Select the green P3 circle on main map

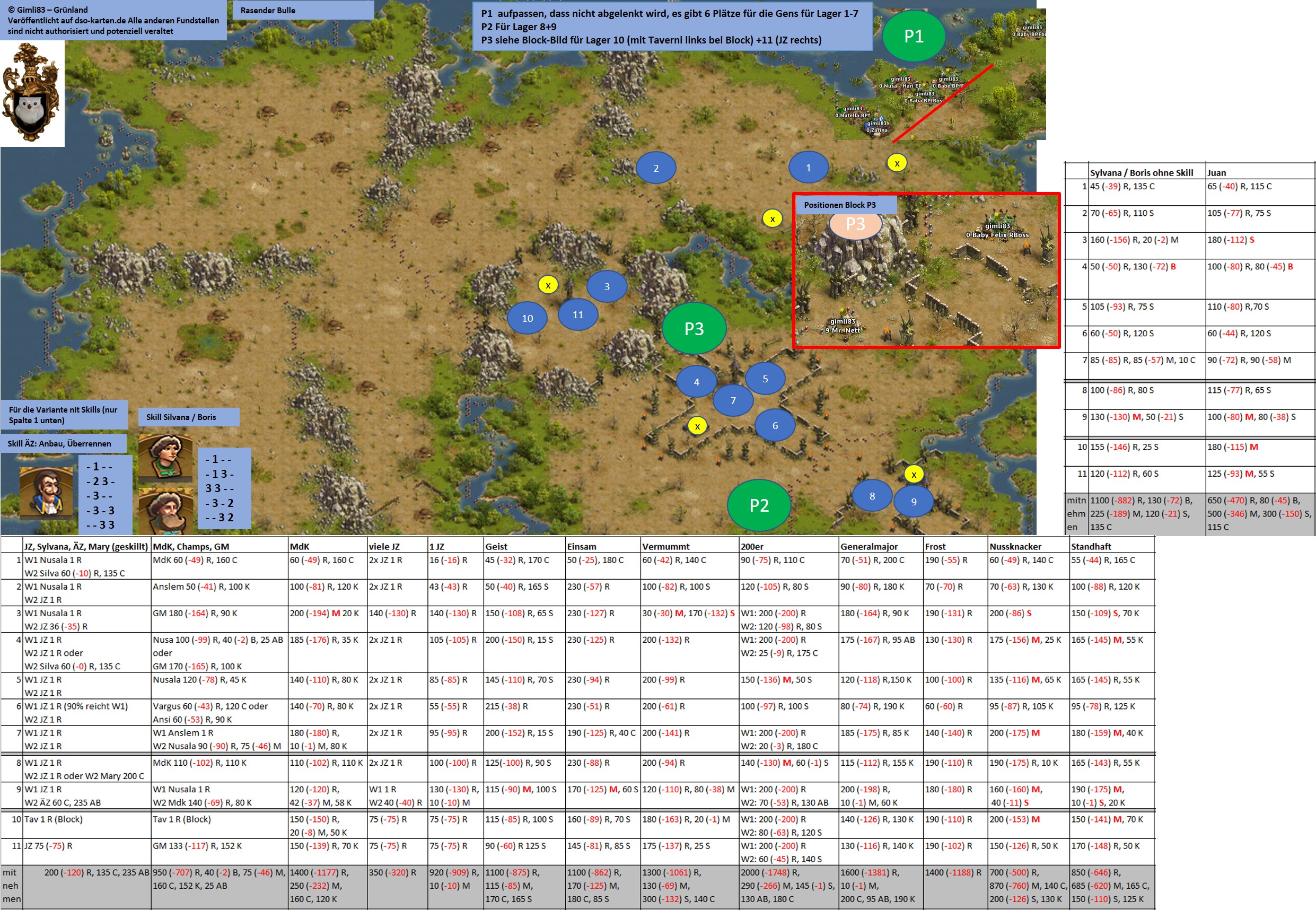click(x=694, y=328)
